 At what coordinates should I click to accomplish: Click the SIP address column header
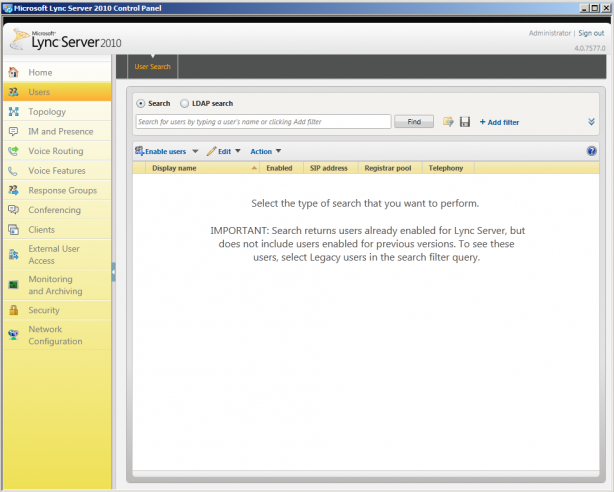tap(329, 168)
